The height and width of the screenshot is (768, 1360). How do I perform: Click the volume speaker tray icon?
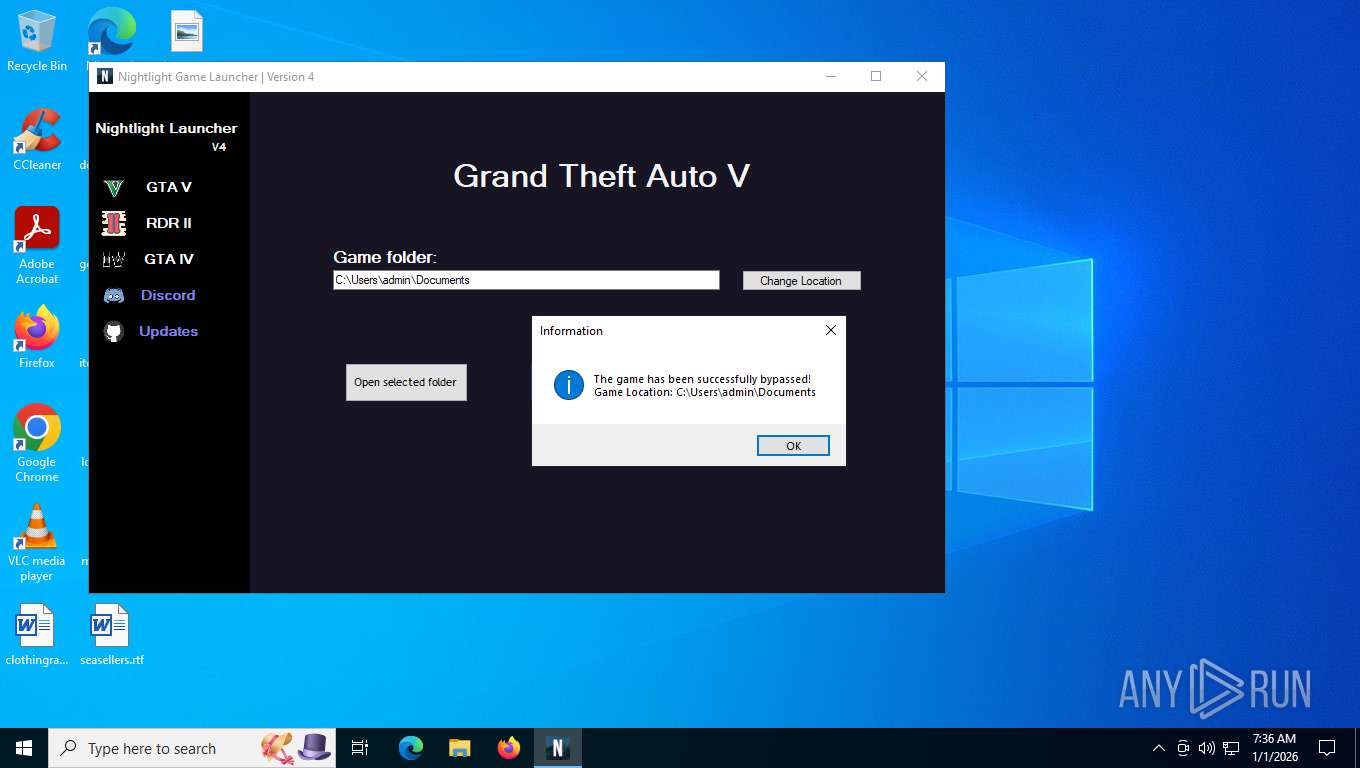[x=1206, y=748]
